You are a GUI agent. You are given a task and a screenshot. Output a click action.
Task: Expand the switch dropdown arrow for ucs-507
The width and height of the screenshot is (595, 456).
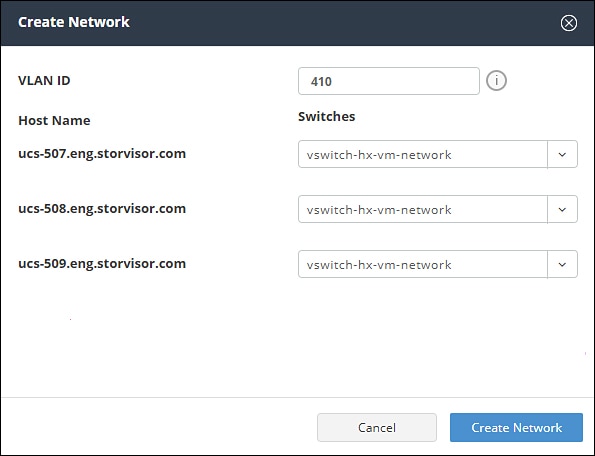point(562,154)
